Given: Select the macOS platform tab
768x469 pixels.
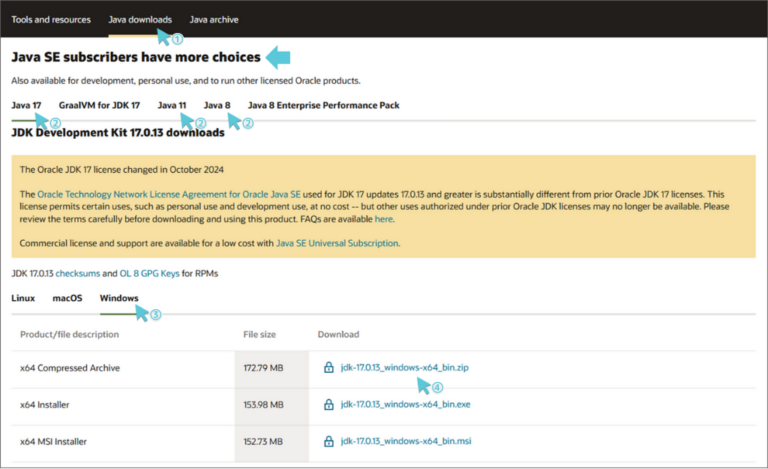Looking at the screenshot, I should [x=67, y=298].
